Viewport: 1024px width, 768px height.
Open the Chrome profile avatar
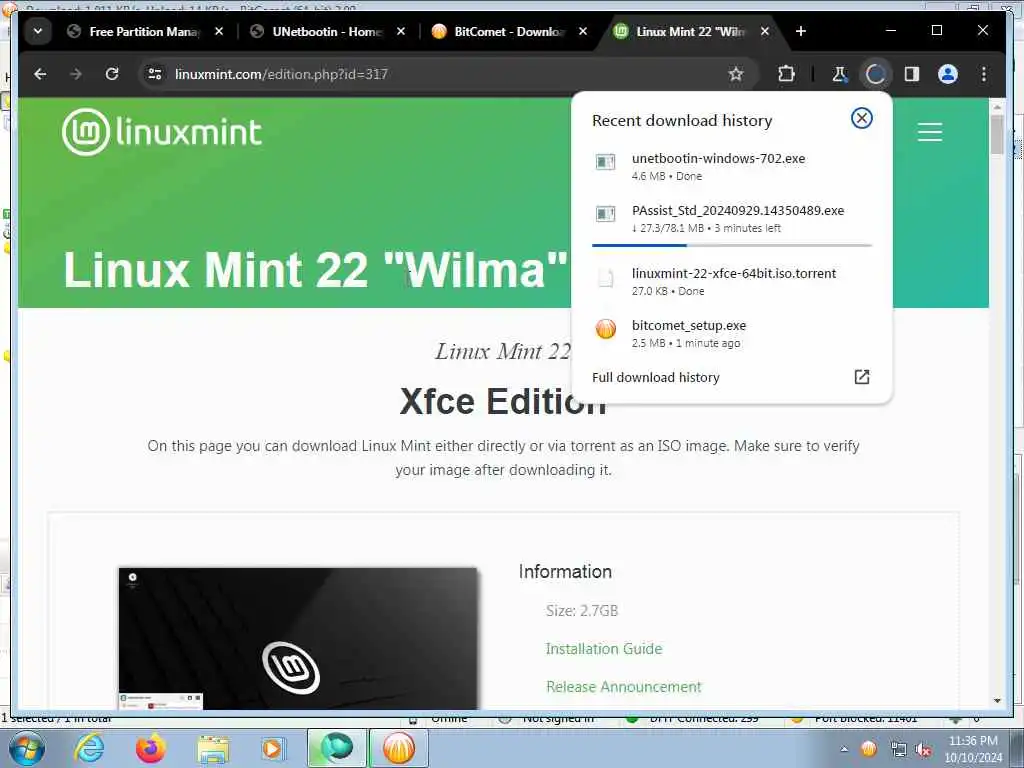[948, 74]
